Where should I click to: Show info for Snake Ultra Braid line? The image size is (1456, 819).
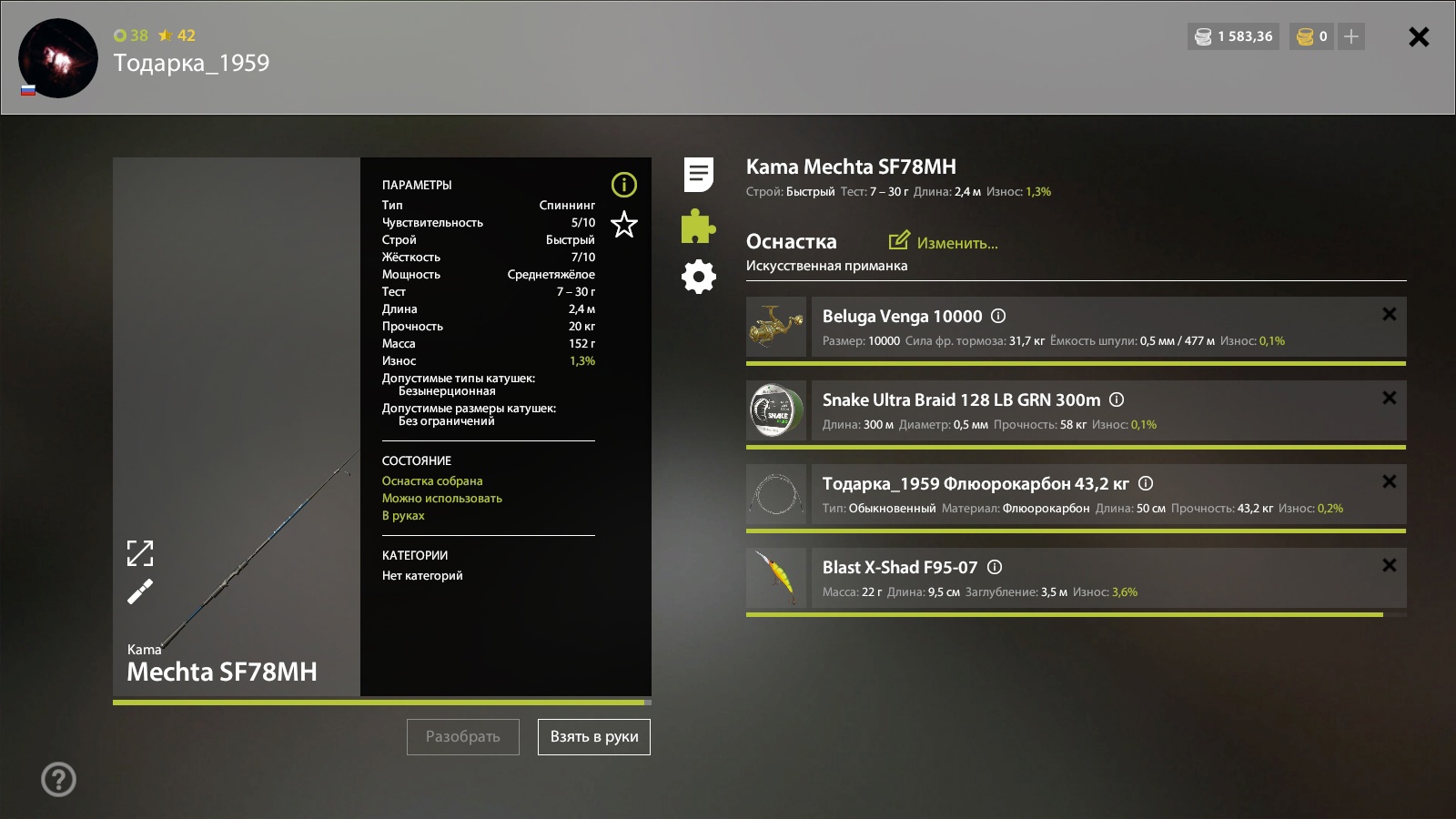1117,399
